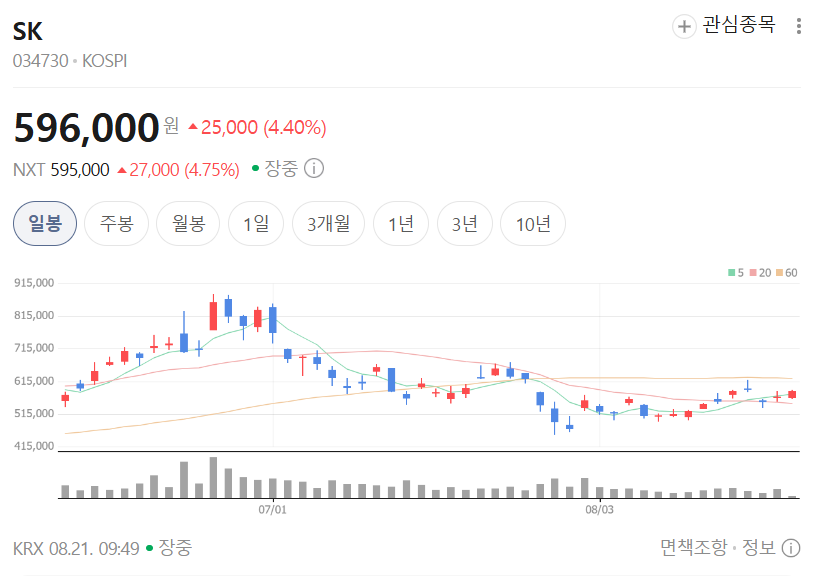The height and width of the screenshot is (576, 822).
Task: Show the 10년 ten-year chart
Action: click(533, 224)
